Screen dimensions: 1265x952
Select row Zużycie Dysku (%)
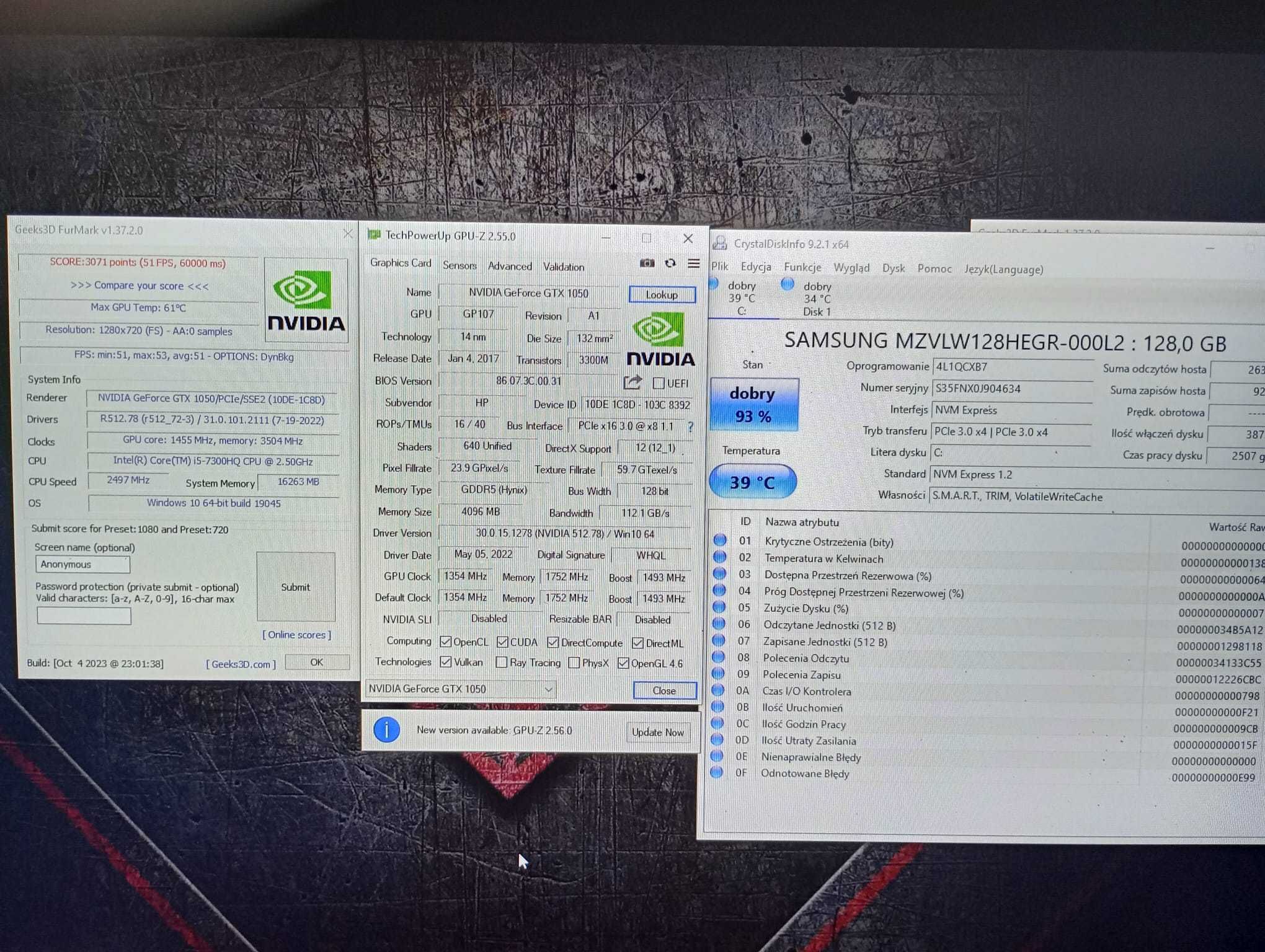coord(986,609)
